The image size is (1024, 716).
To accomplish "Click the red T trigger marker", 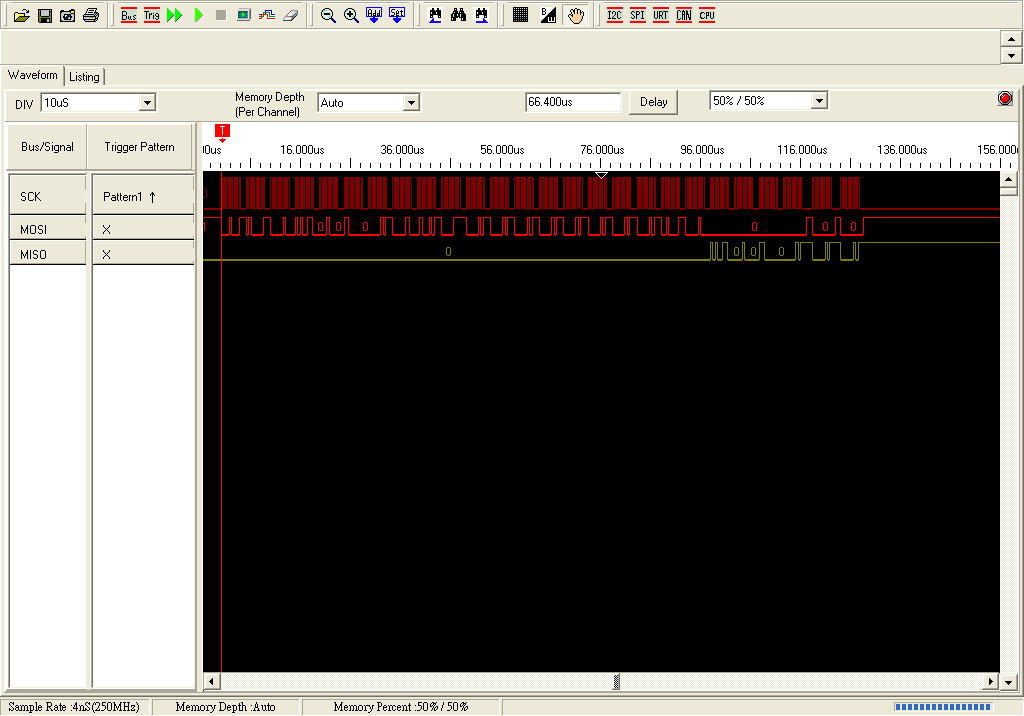I will (x=222, y=131).
